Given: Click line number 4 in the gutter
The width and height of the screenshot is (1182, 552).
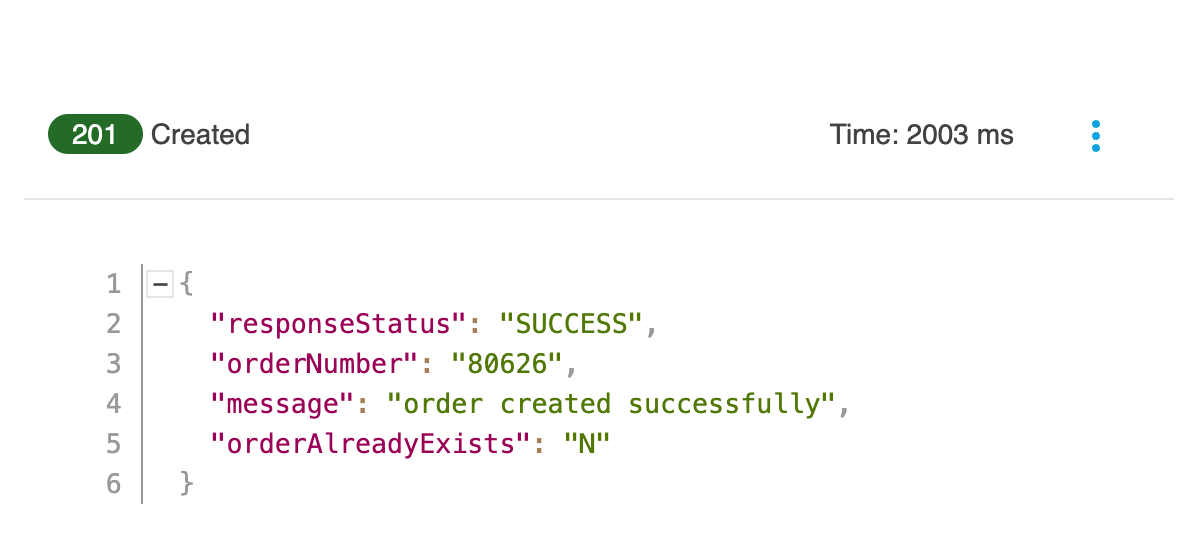Looking at the screenshot, I should point(114,404).
